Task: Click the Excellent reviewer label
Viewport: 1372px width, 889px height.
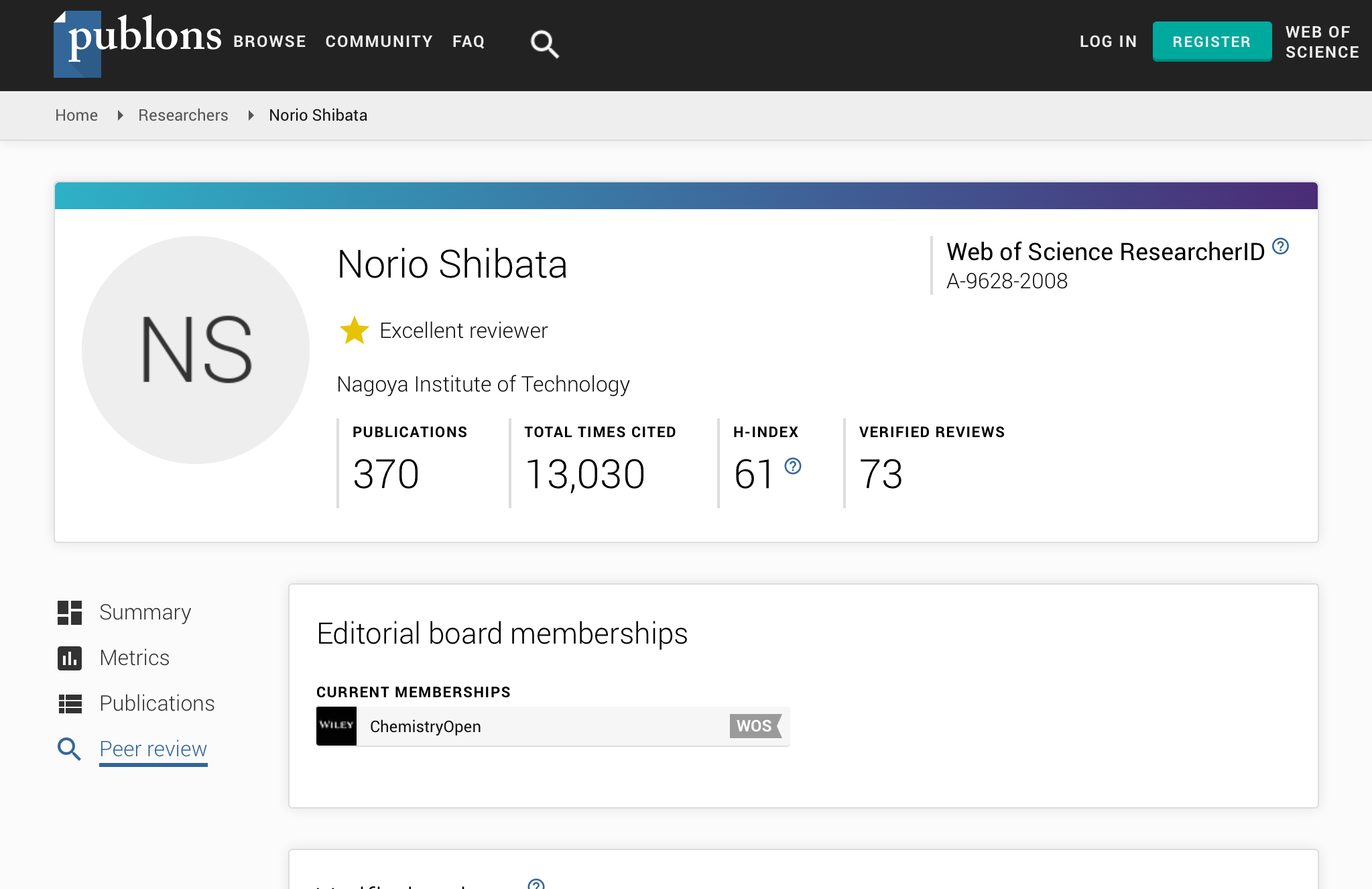Action: point(464,331)
